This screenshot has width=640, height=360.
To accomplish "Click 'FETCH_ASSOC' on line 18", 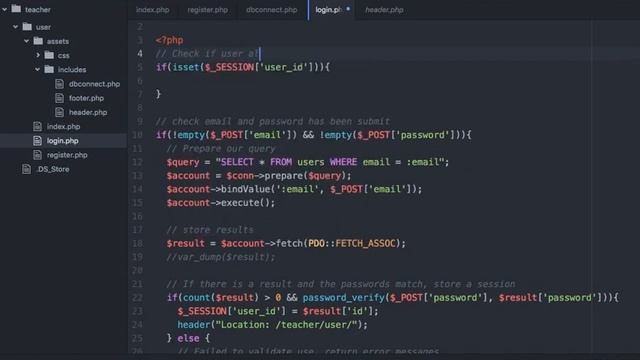I will (x=365, y=244).
